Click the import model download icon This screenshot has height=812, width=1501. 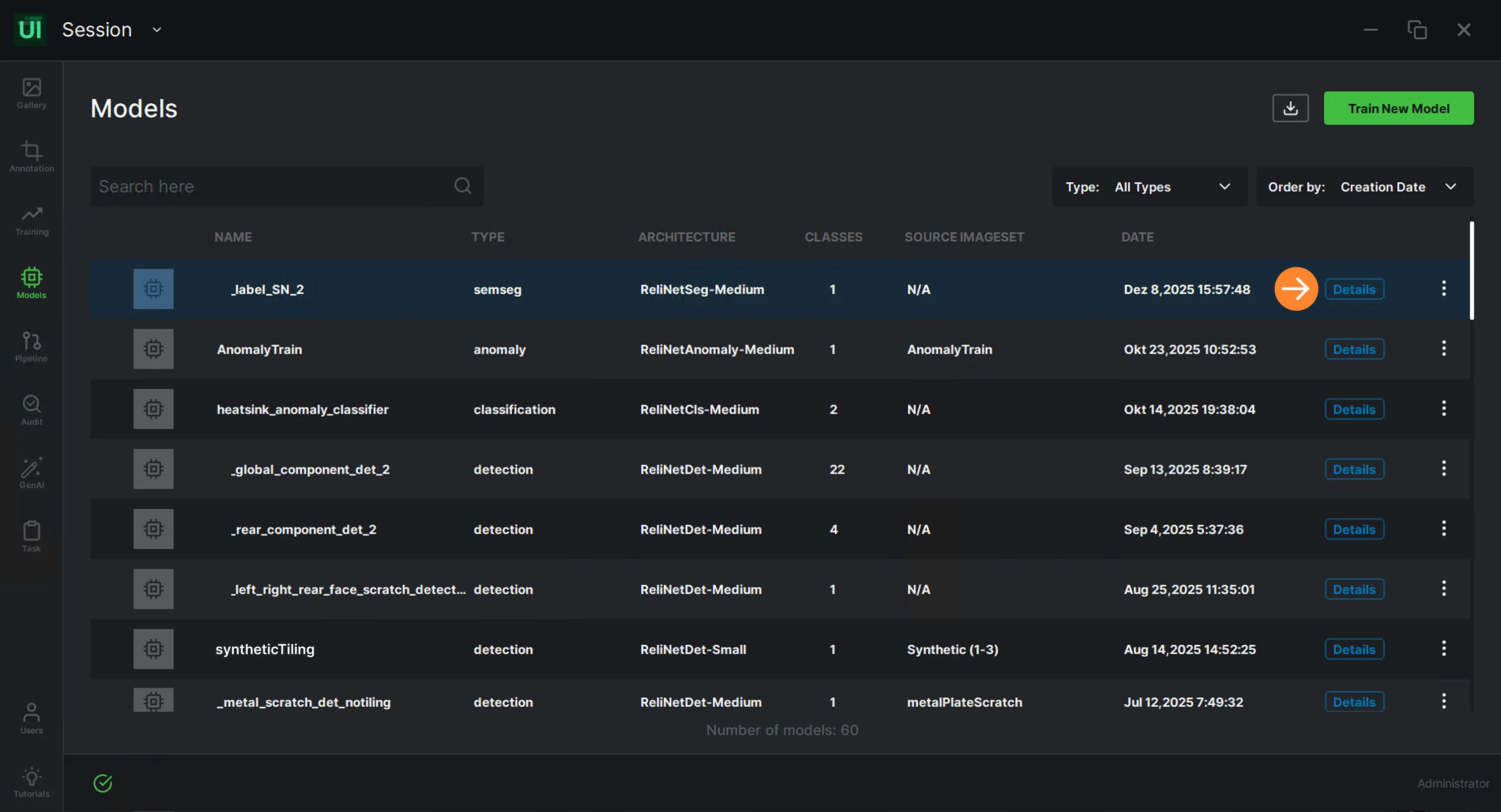click(1290, 108)
